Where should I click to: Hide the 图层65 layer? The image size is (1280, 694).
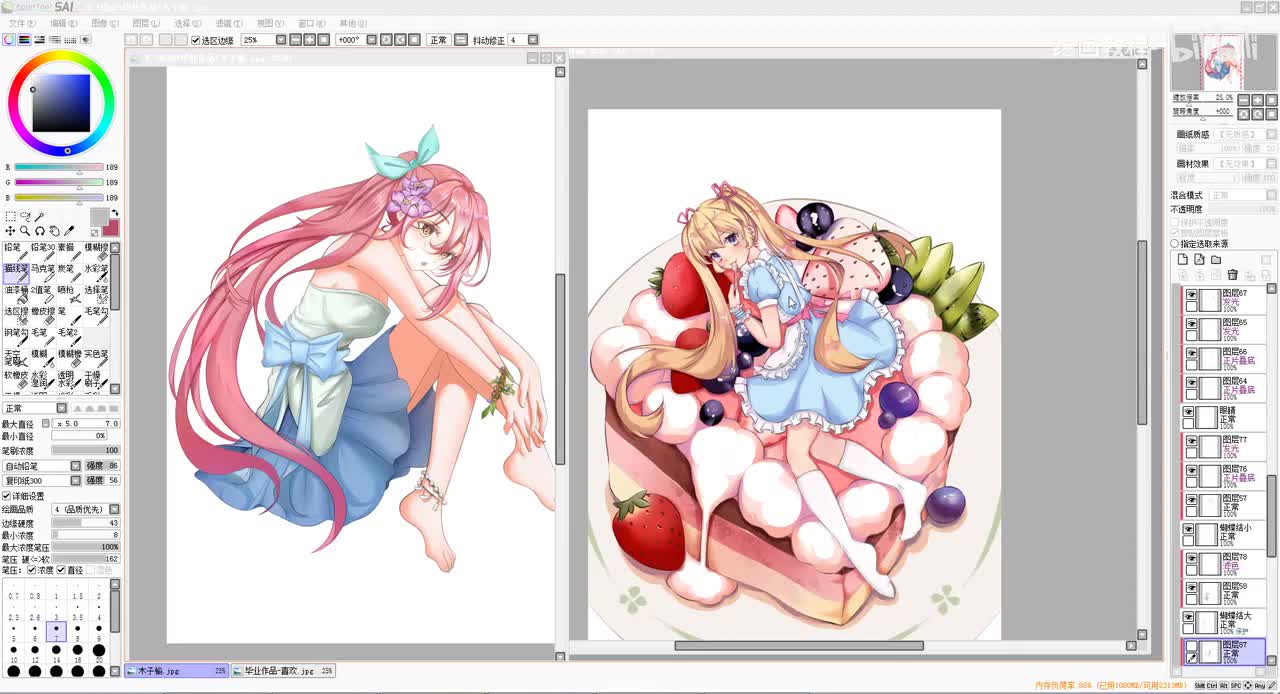(1191, 324)
